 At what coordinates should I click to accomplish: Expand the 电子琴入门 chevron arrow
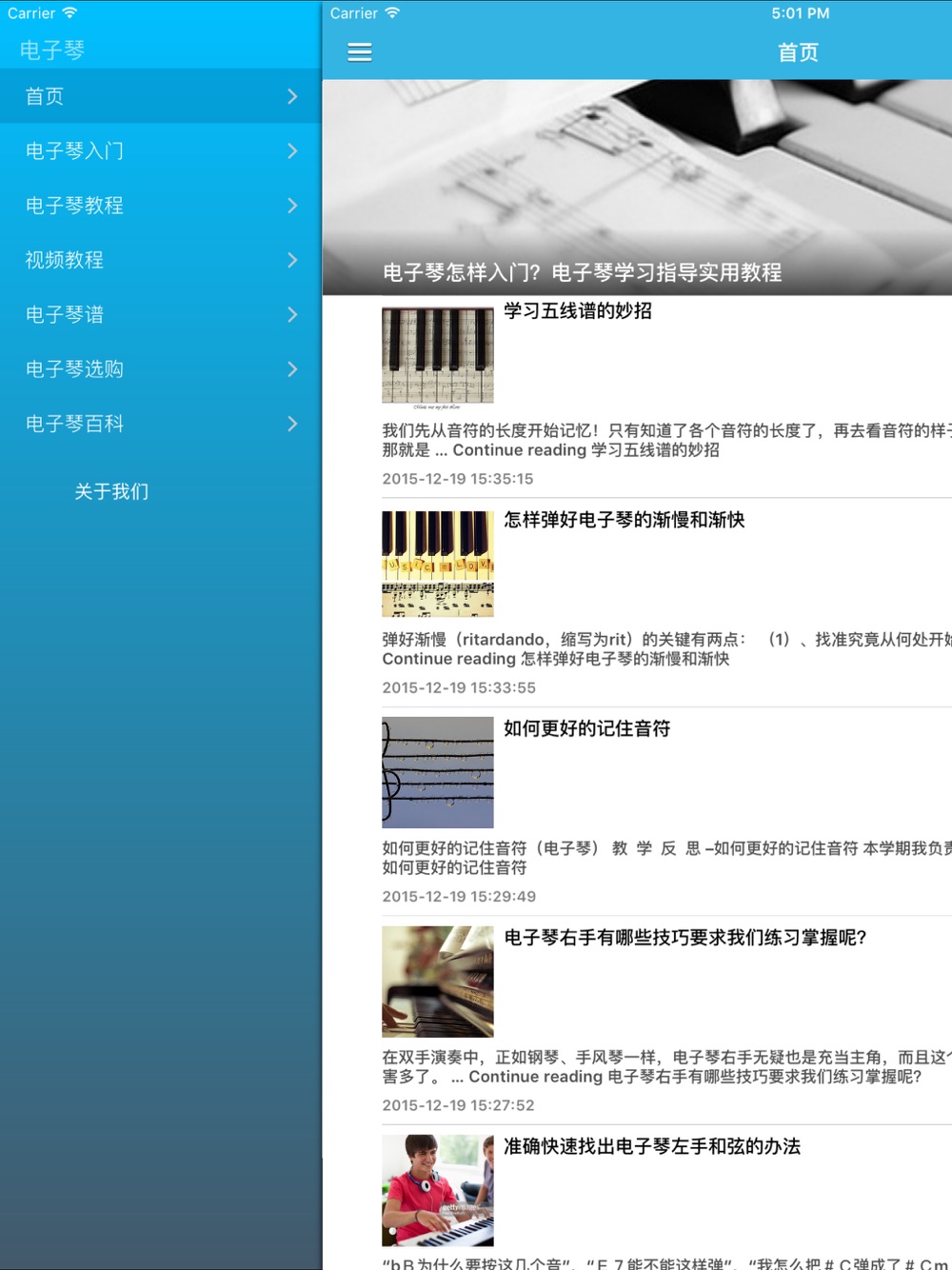[x=292, y=150]
